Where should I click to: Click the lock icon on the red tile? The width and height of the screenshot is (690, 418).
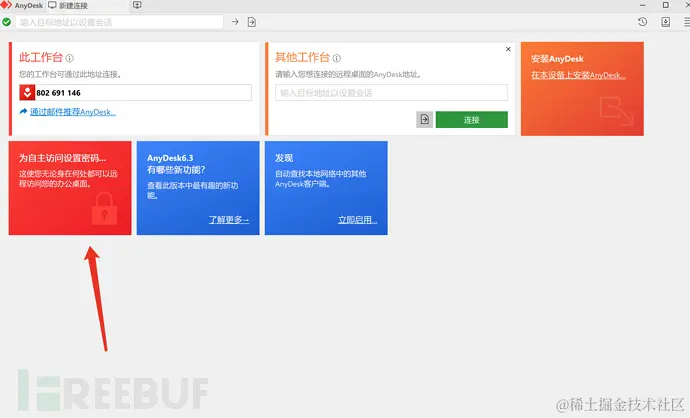click(104, 209)
